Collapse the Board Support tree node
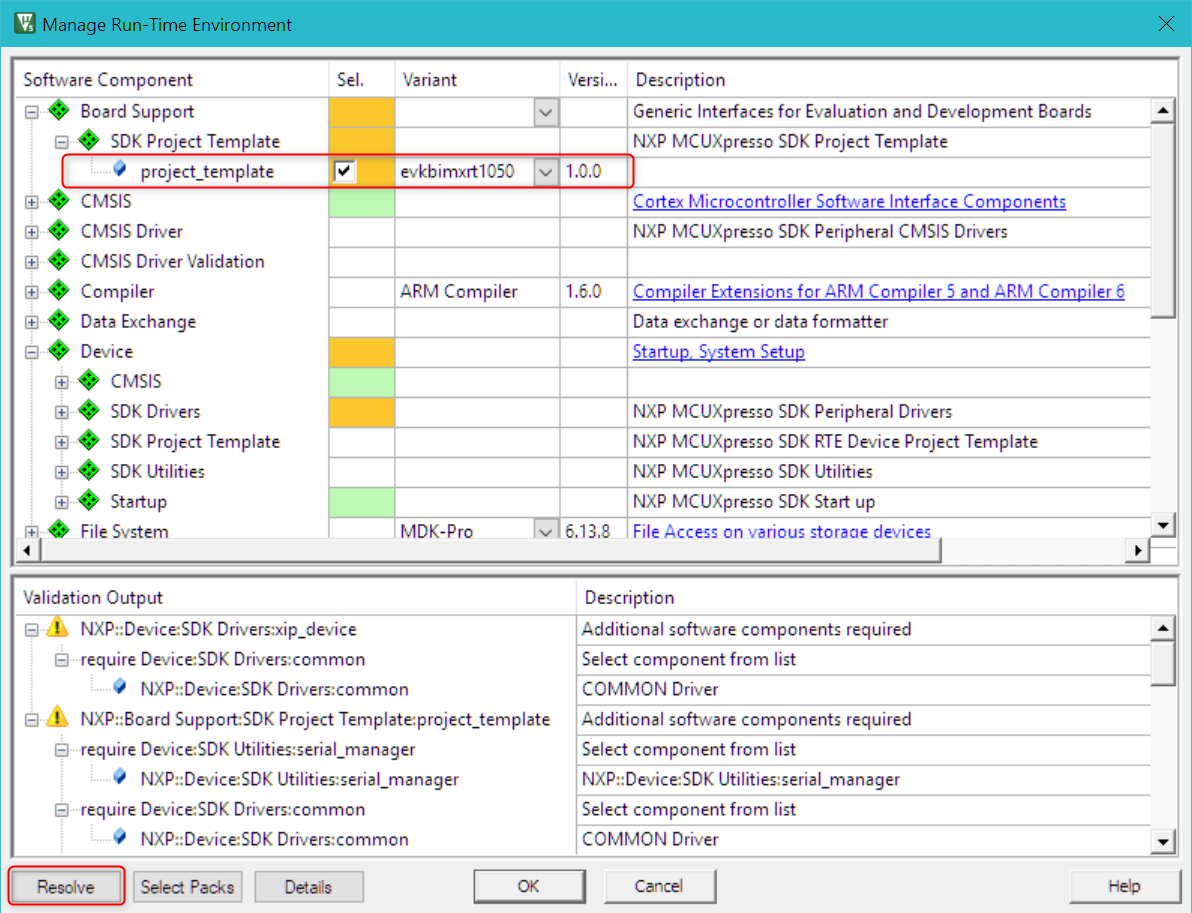This screenshot has height=913, width=1192. click(31, 113)
